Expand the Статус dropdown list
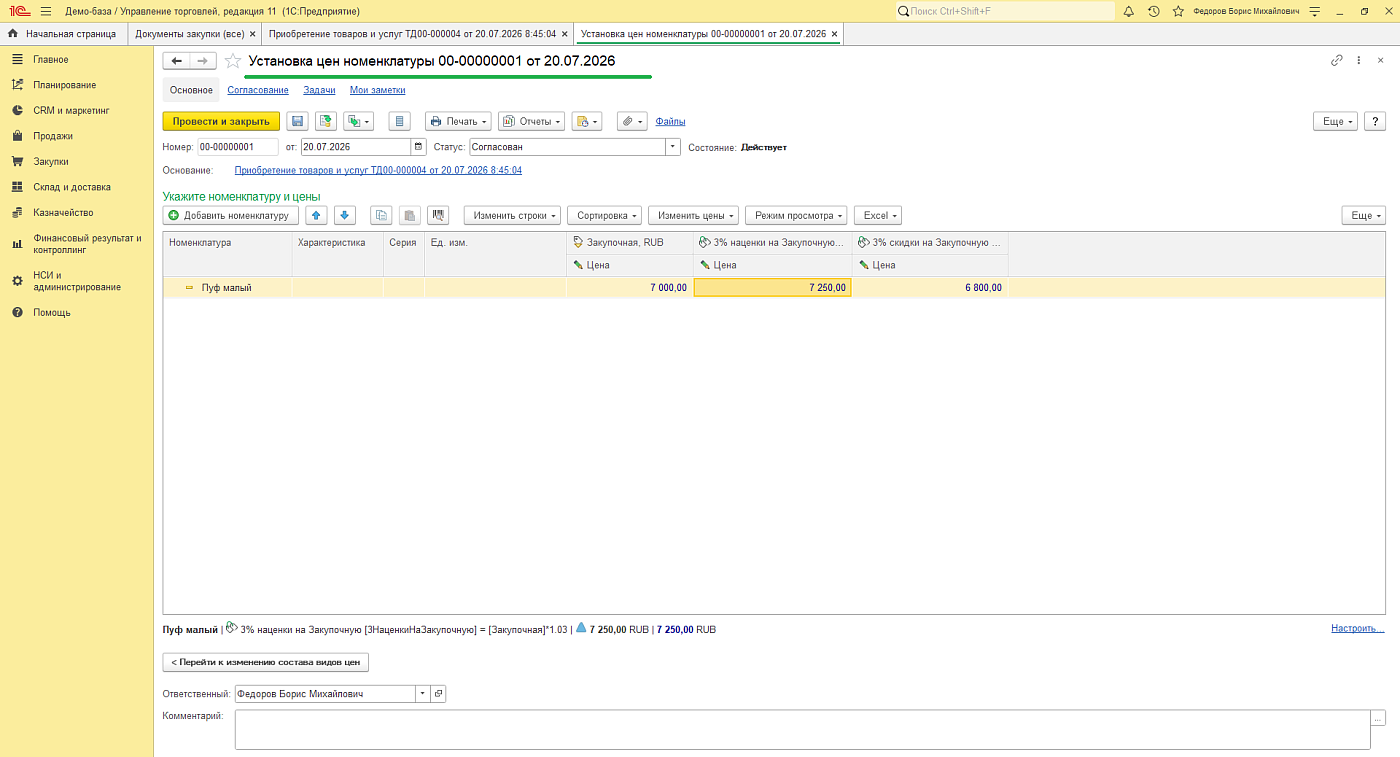 (x=673, y=147)
